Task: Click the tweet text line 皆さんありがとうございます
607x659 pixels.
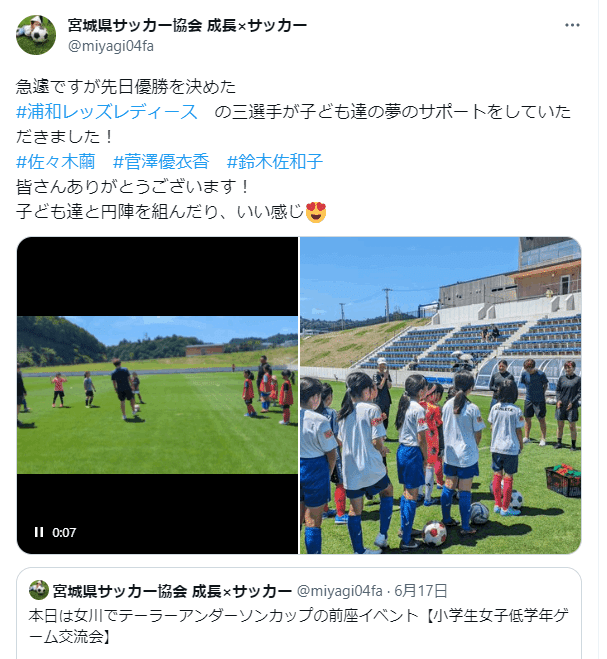Action: click(133, 187)
